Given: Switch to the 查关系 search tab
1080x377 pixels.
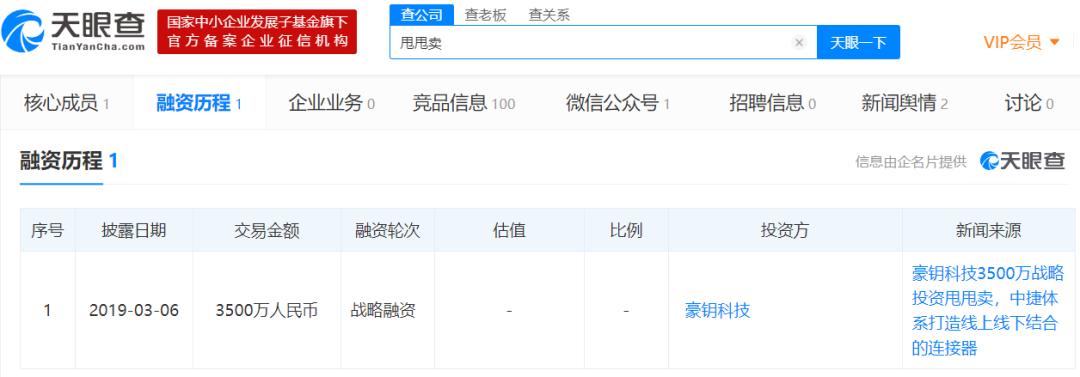Looking at the screenshot, I should tap(549, 14).
